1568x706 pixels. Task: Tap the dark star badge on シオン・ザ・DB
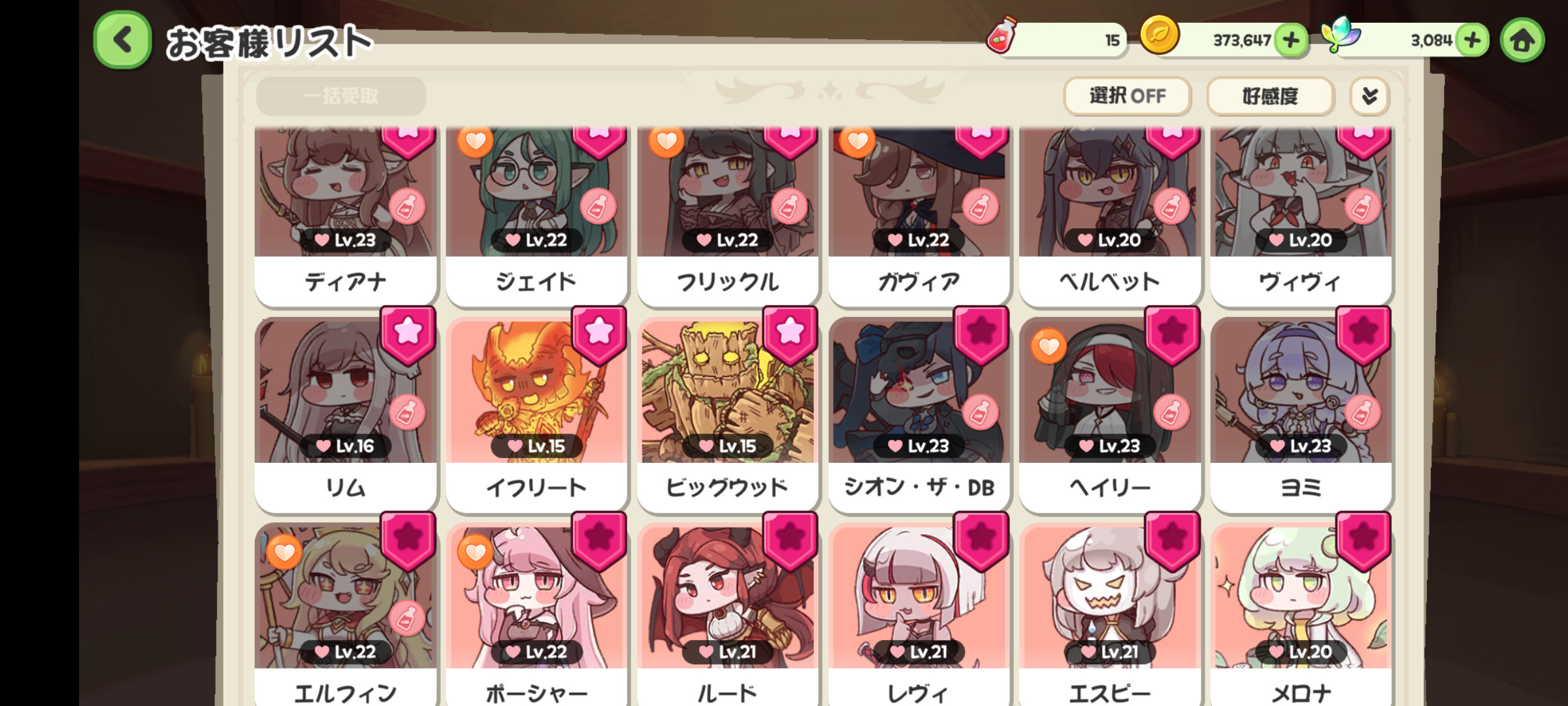(x=981, y=335)
